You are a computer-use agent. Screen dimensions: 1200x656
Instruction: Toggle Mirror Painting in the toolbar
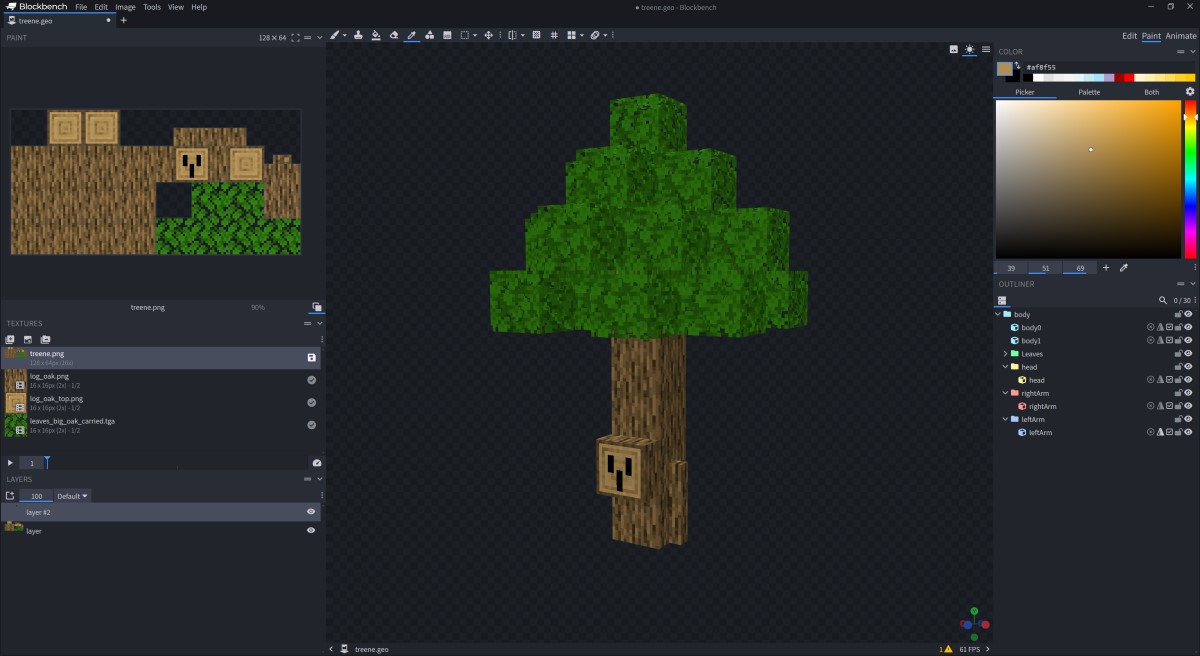pyautogui.click(x=513, y=35)
